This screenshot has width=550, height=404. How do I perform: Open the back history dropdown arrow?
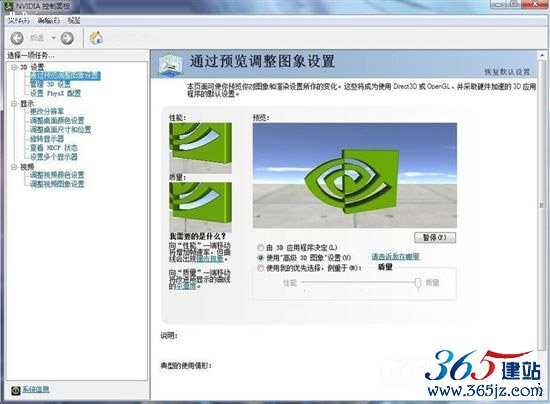54,38
